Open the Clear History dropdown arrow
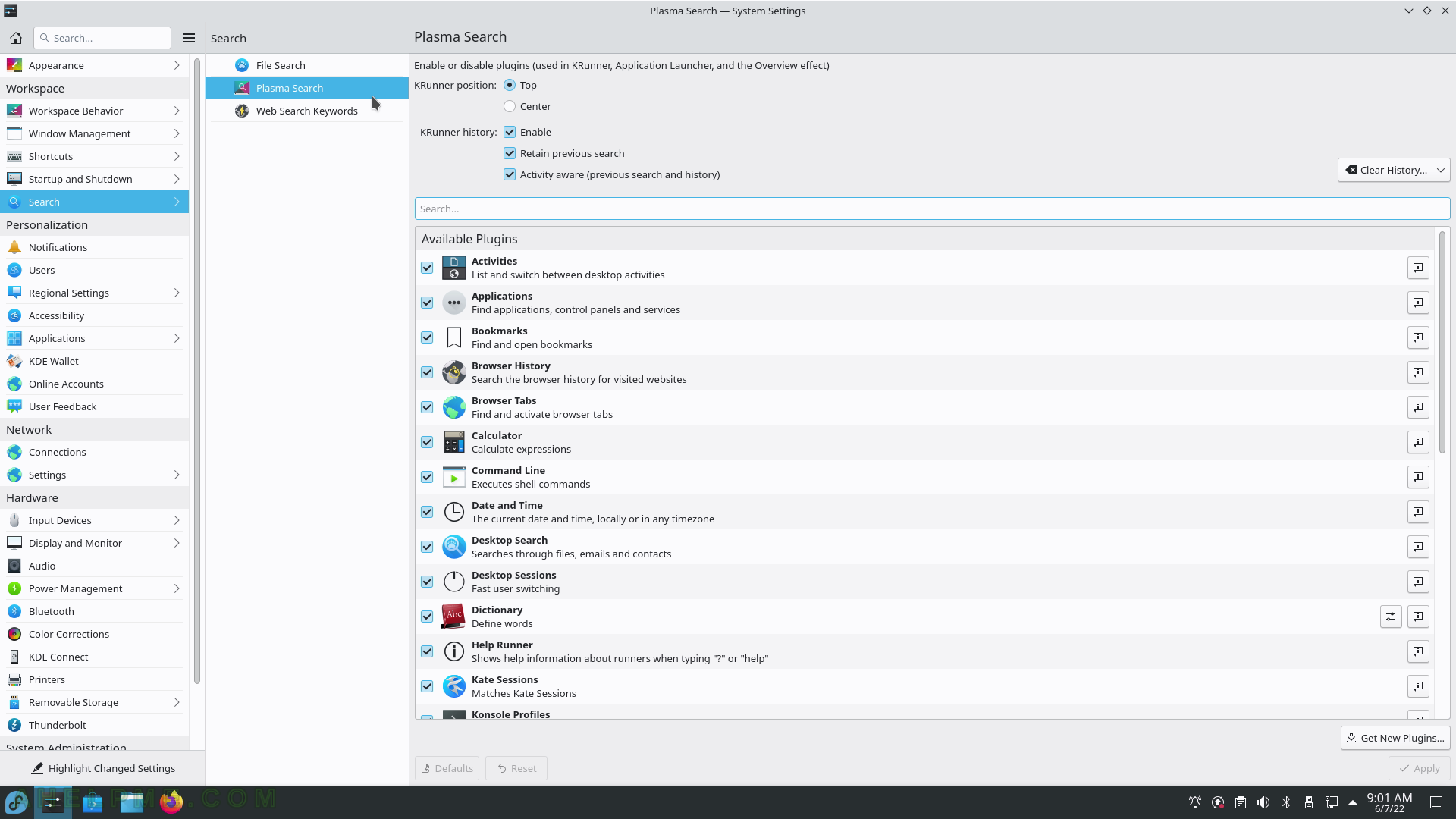This screenshot has height=819, width=1456. pos(1441,170)
